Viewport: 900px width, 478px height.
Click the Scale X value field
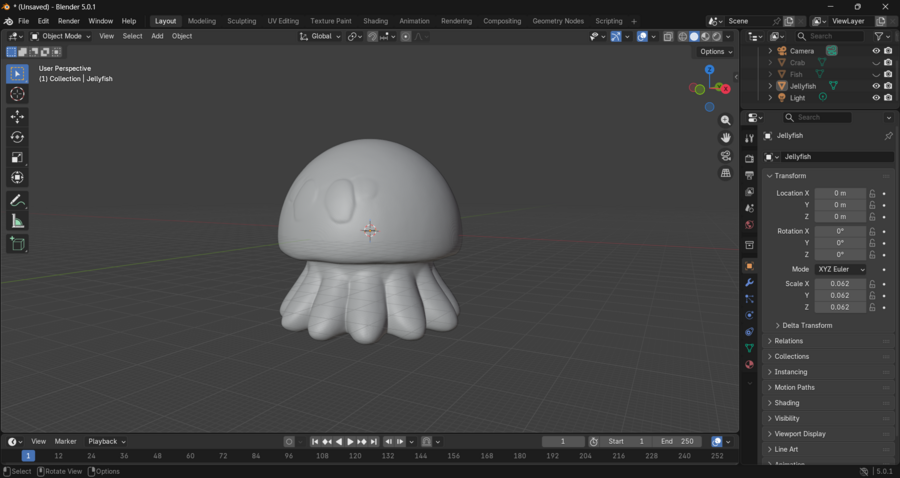[840, 284]
